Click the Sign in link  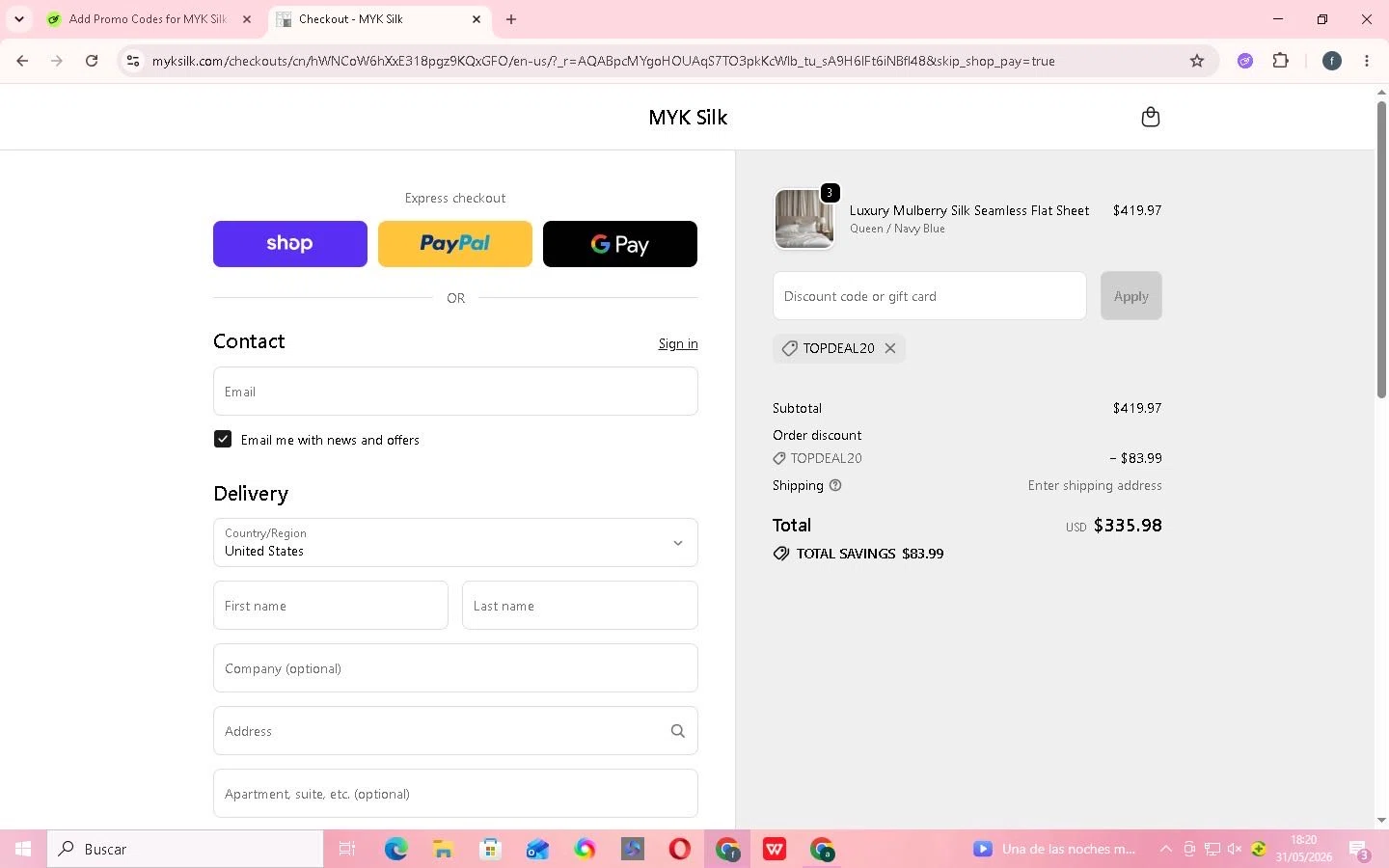point(678,344)
